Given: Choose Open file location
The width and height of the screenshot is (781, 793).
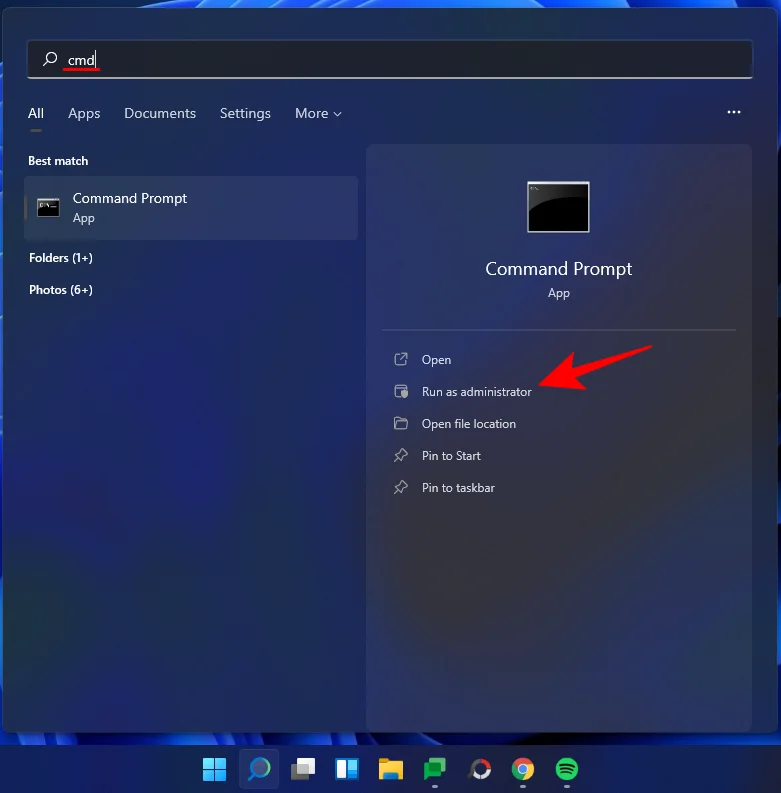Looking at the screenshot, I should coord(468,424).
